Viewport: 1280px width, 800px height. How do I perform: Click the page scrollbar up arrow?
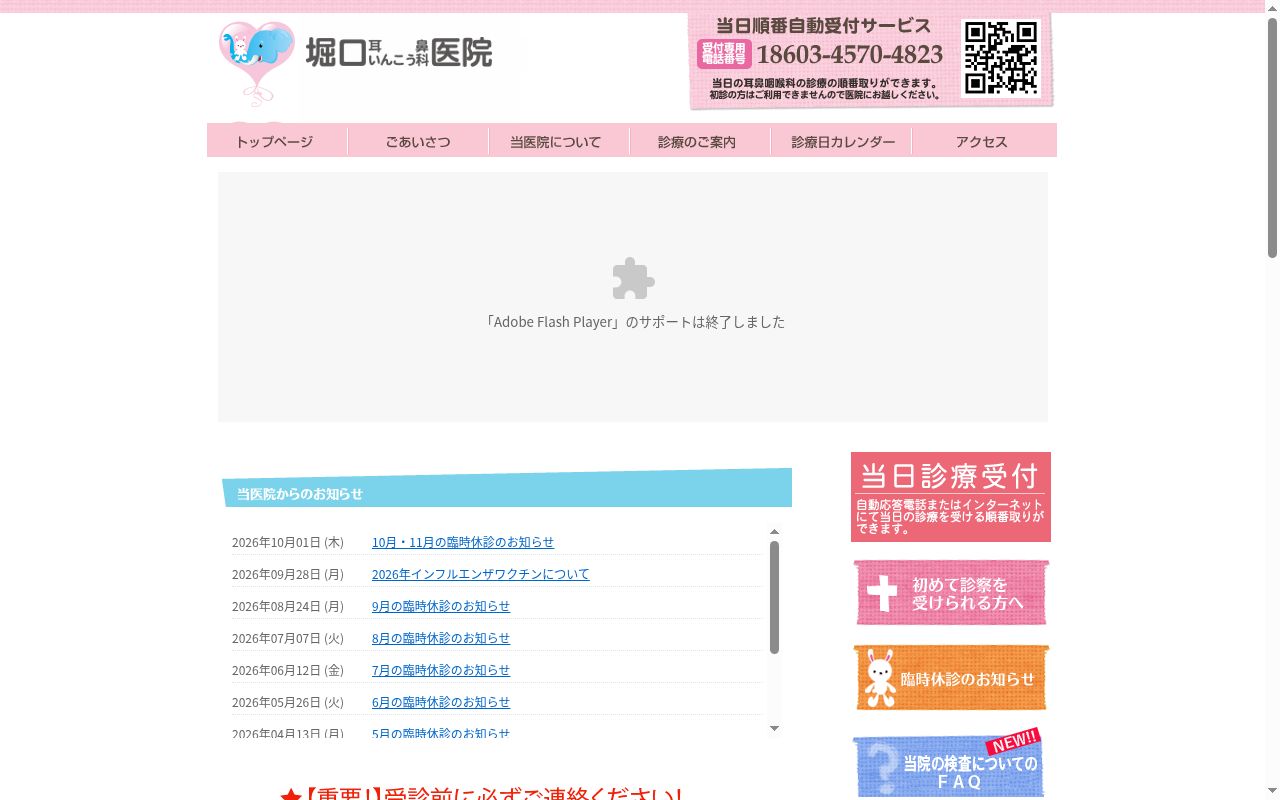(x=1272, y=6)
